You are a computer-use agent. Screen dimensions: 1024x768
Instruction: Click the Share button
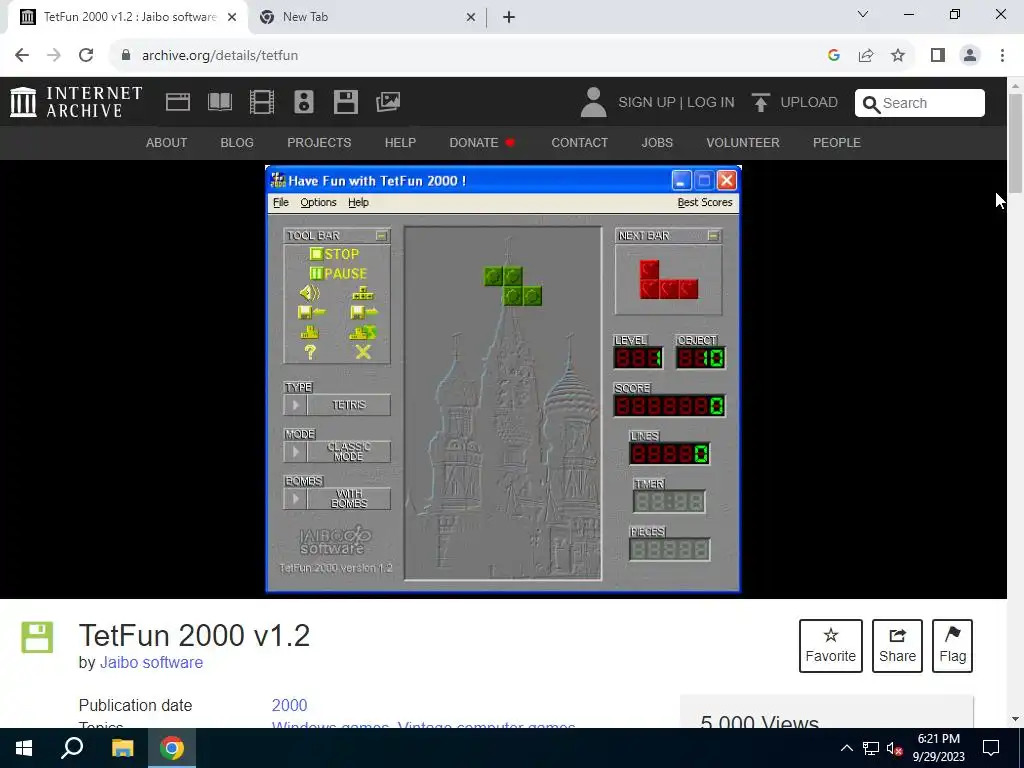coord(897,646)
